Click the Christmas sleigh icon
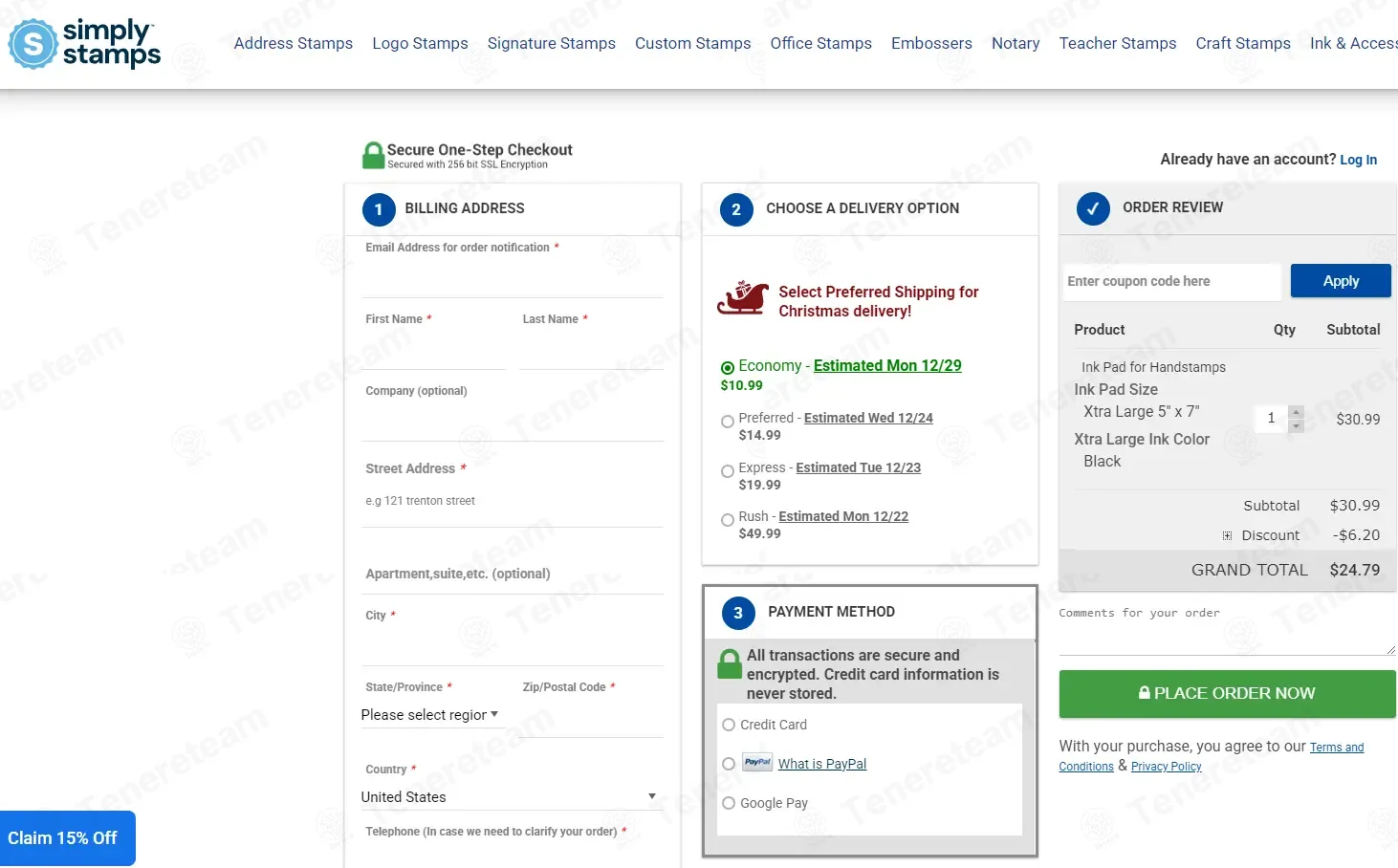Screen dimensions: 1398x868 (743, 298)
